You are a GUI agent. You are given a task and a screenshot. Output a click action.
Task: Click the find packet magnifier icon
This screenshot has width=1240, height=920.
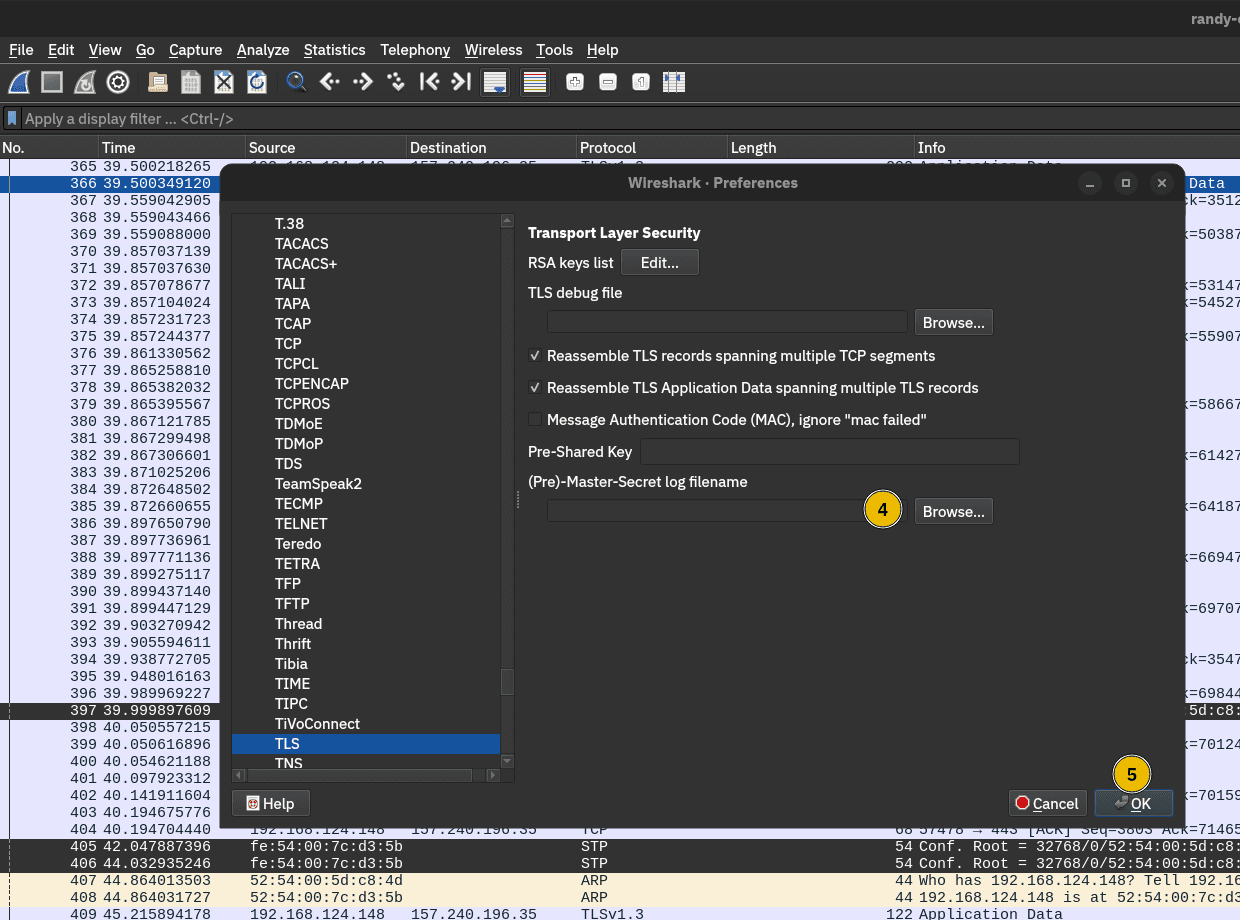[x=296, y=82]
